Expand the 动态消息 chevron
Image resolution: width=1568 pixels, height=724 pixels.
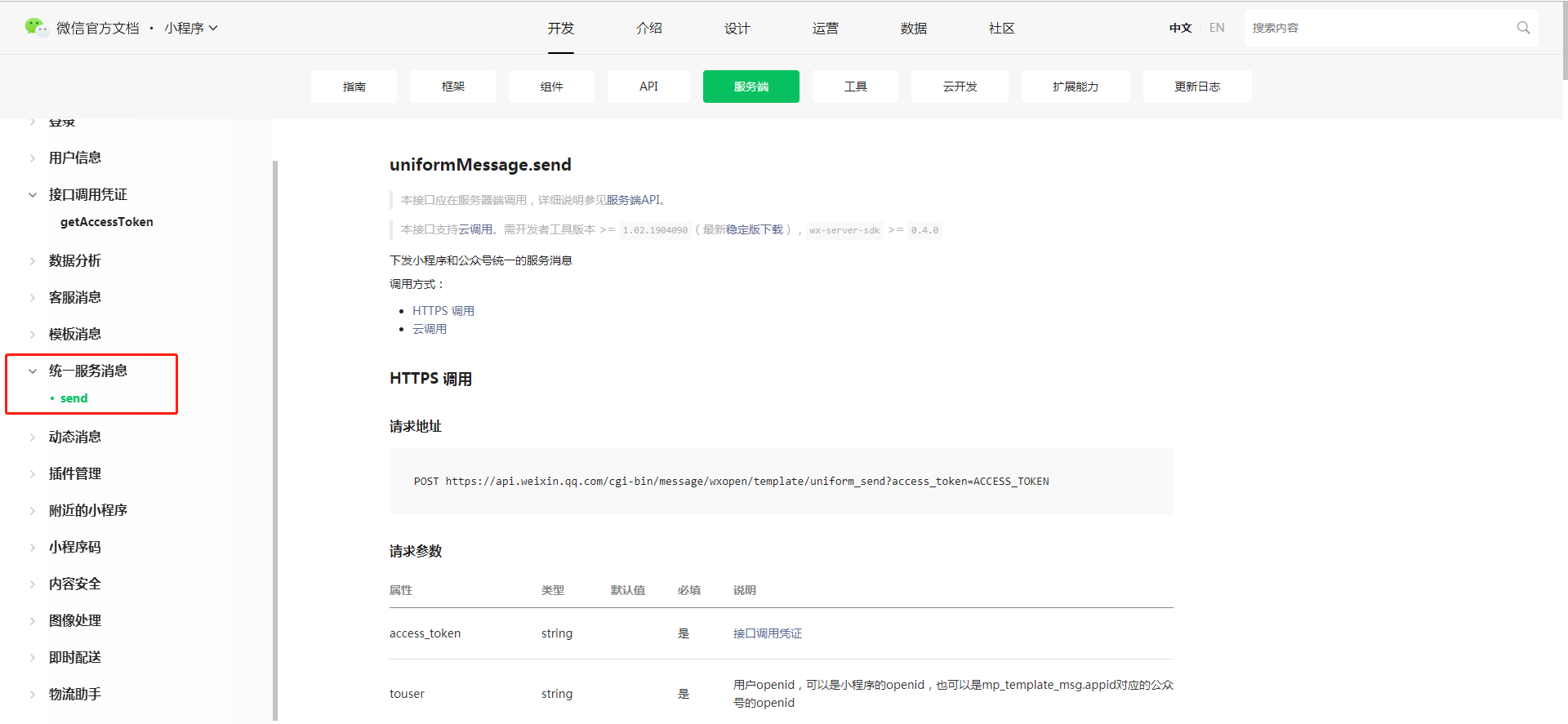tap(33, 438)
